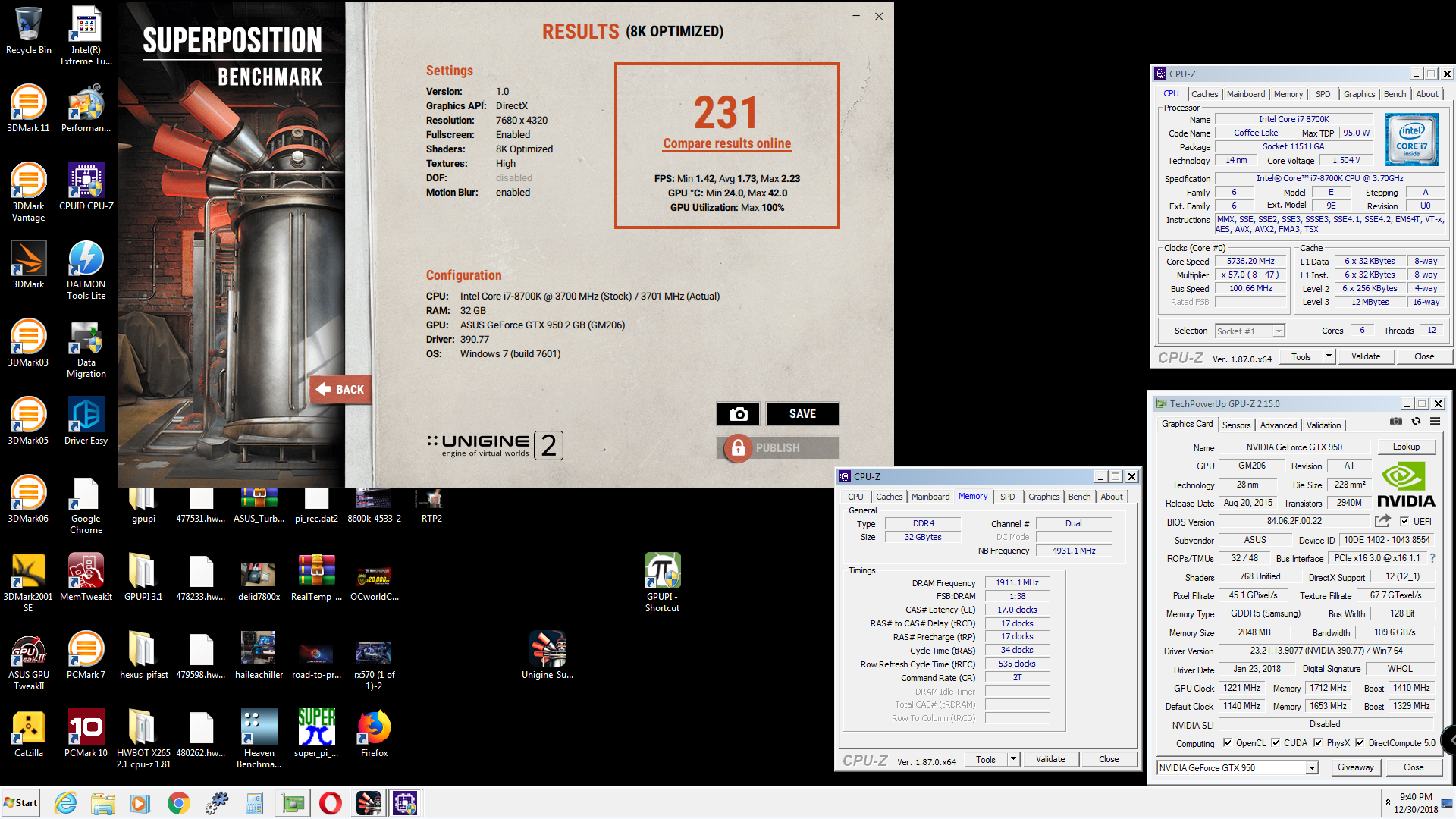
Task: Select the GPUPI Shortcut desktop icon
Action: [x=662, y=582]
